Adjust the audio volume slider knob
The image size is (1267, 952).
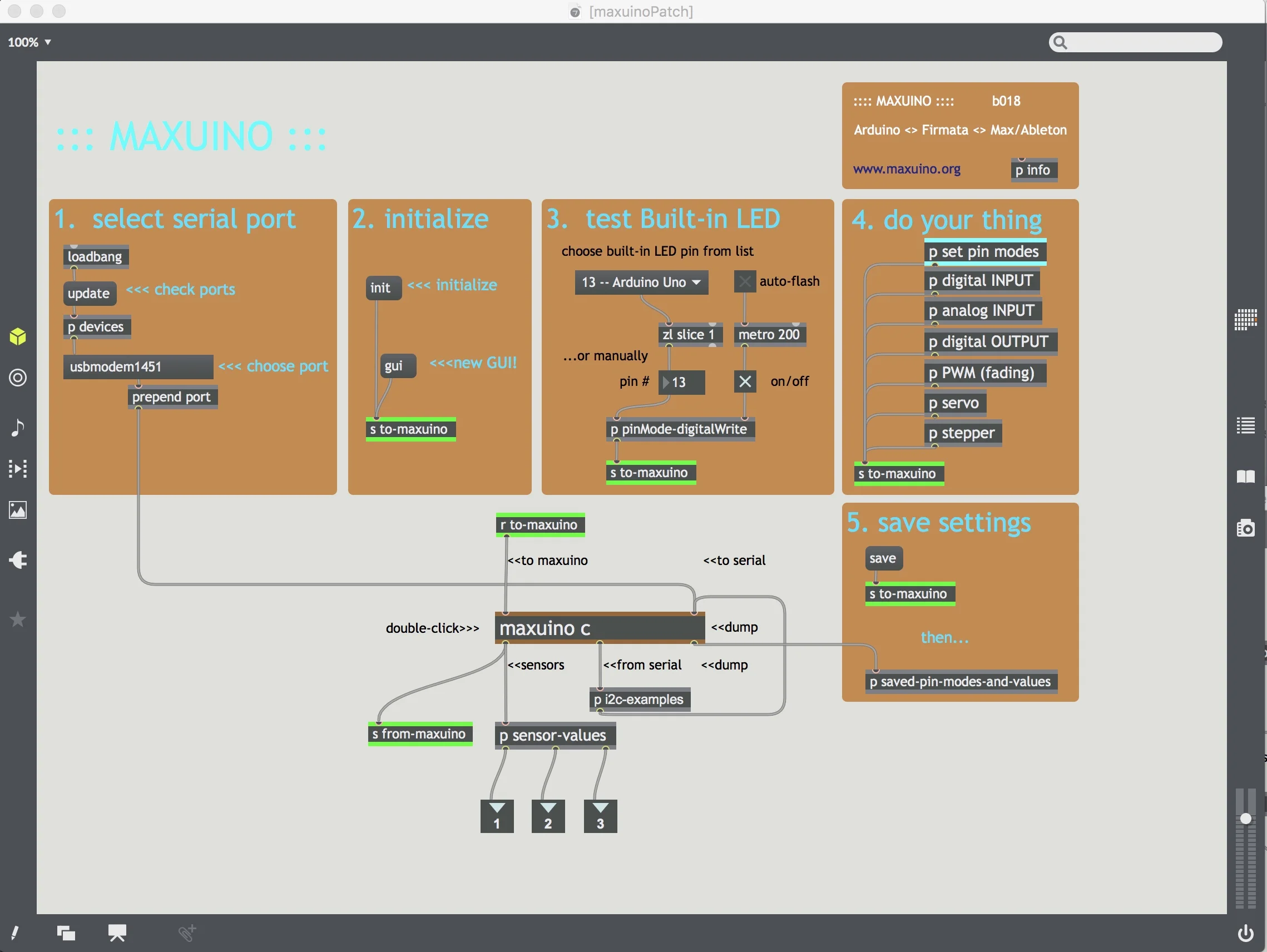1245,819
